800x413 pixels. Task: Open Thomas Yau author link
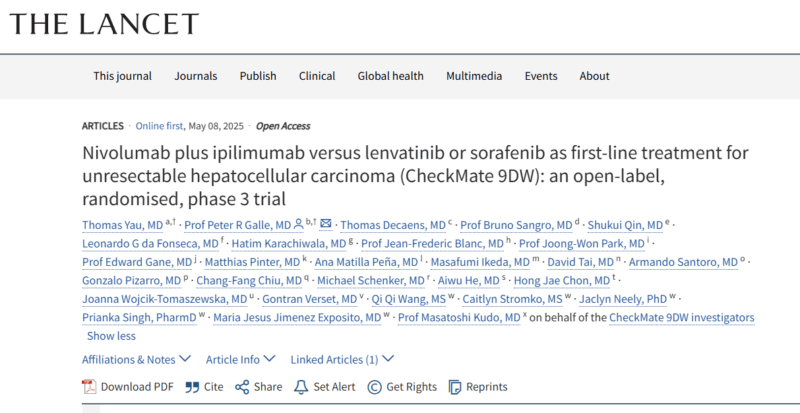pyautogui.click(x=121, y=223)
